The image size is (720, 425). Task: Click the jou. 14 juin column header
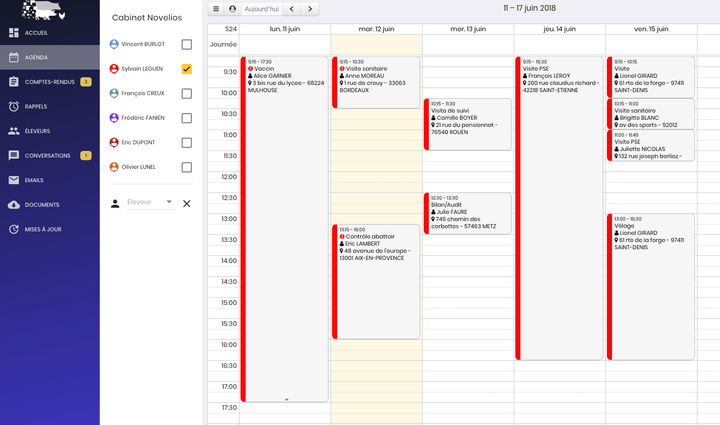pyautogui.click(x=560, y=29)
